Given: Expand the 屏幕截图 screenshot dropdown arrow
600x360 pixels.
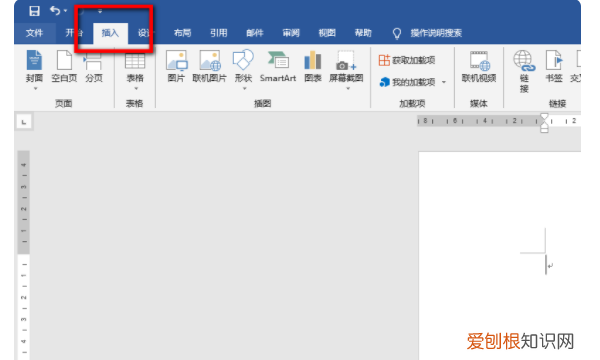Looking at the screenshot, I should coord(348,88).
